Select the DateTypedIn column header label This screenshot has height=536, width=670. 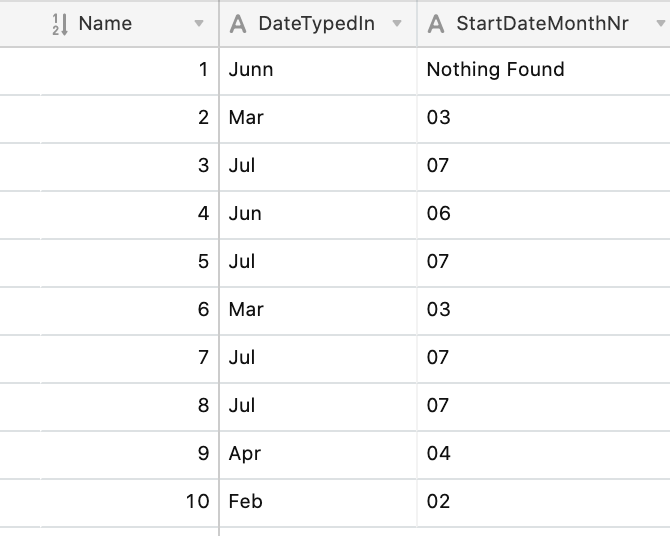317,24
